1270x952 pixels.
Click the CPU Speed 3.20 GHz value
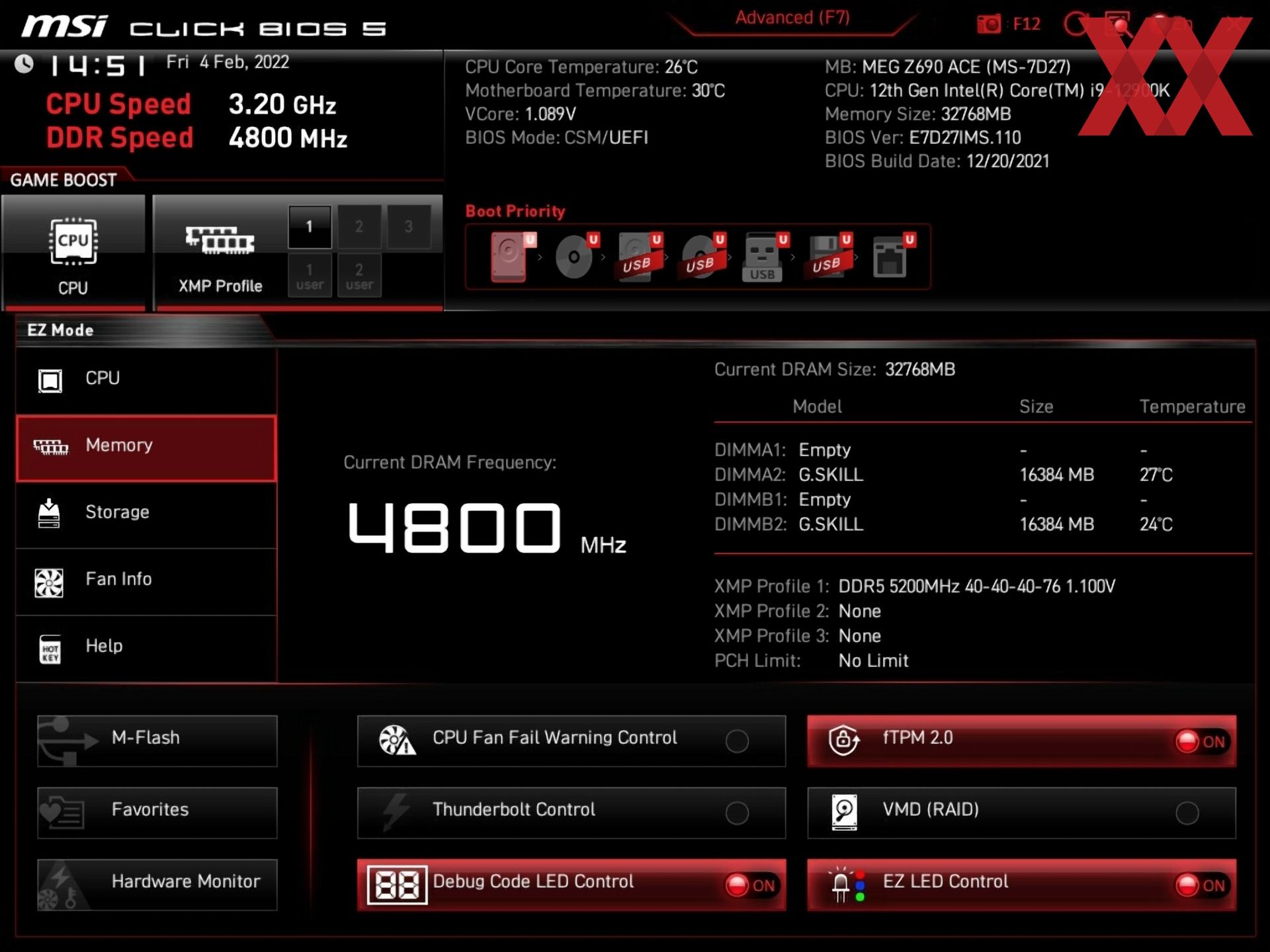pyautogui.click(x=282, y=104)
